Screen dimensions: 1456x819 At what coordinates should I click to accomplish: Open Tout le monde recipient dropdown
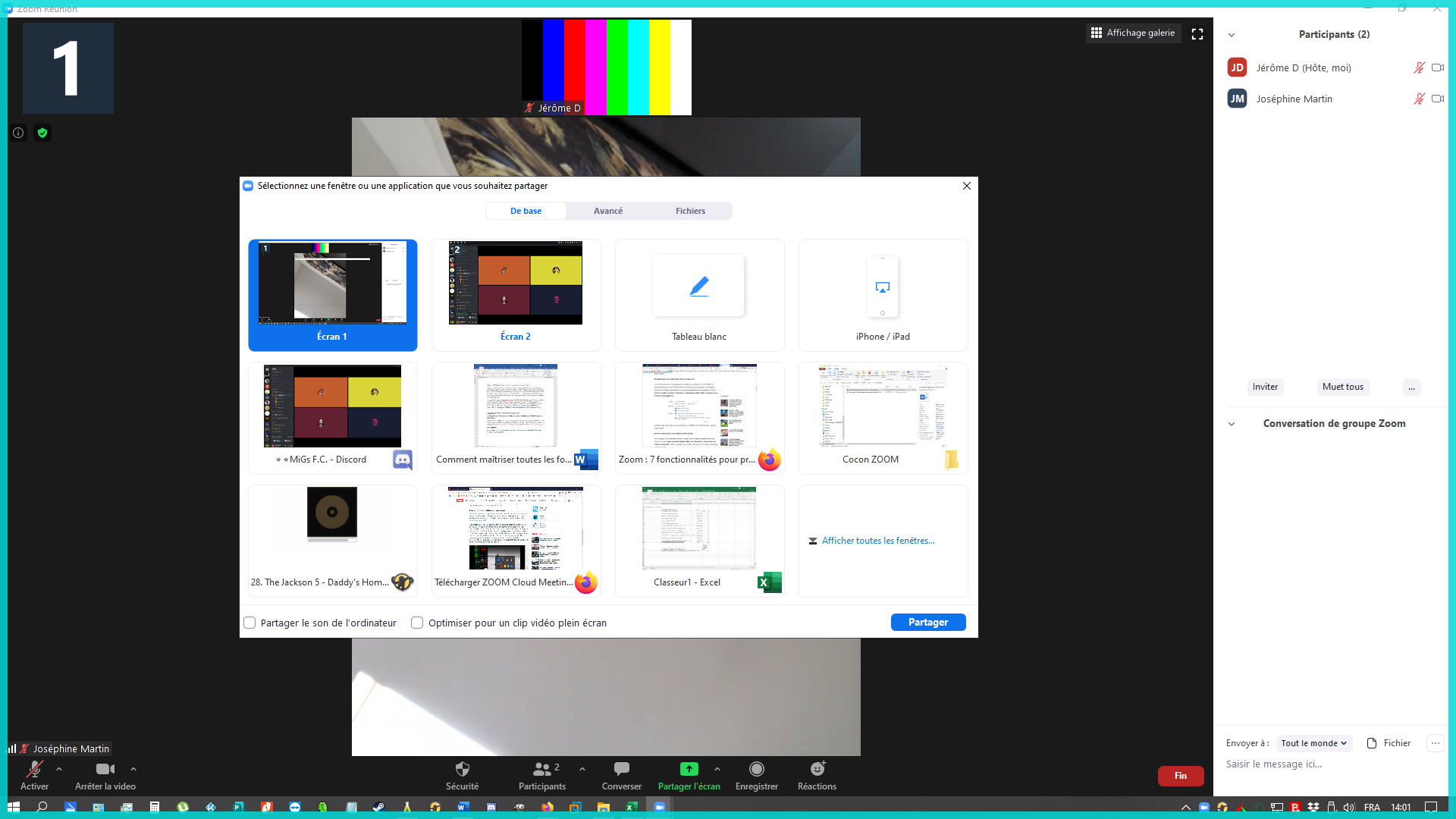(x=1313, y=743)
